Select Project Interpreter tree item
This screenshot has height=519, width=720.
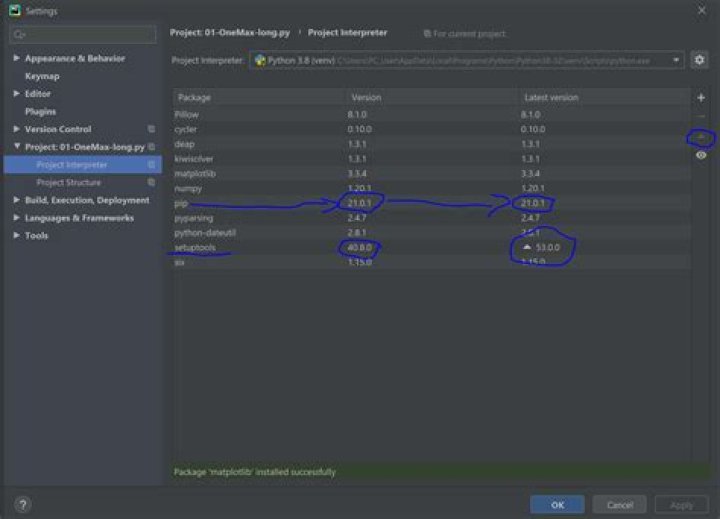pyautogui.click(x=83, y=164)
